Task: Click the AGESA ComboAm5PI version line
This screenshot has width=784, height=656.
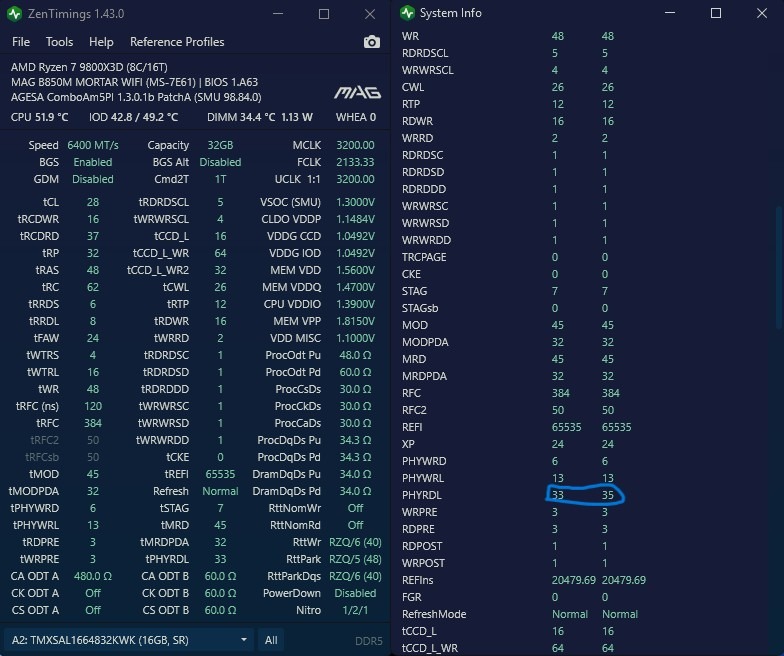Action: click(136, 97)
